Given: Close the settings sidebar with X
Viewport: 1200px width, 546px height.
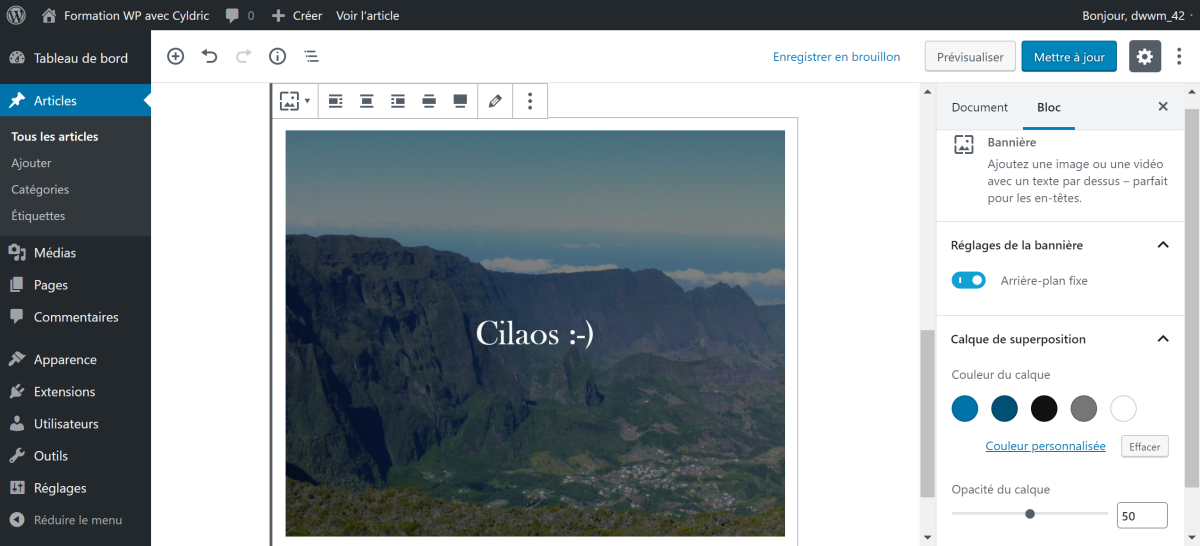Looking at the screenshot, I should click(x=1163, y=107).
